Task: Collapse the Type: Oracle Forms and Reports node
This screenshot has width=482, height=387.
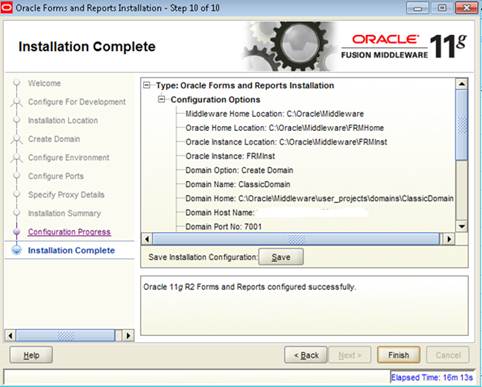Action: 147,85
